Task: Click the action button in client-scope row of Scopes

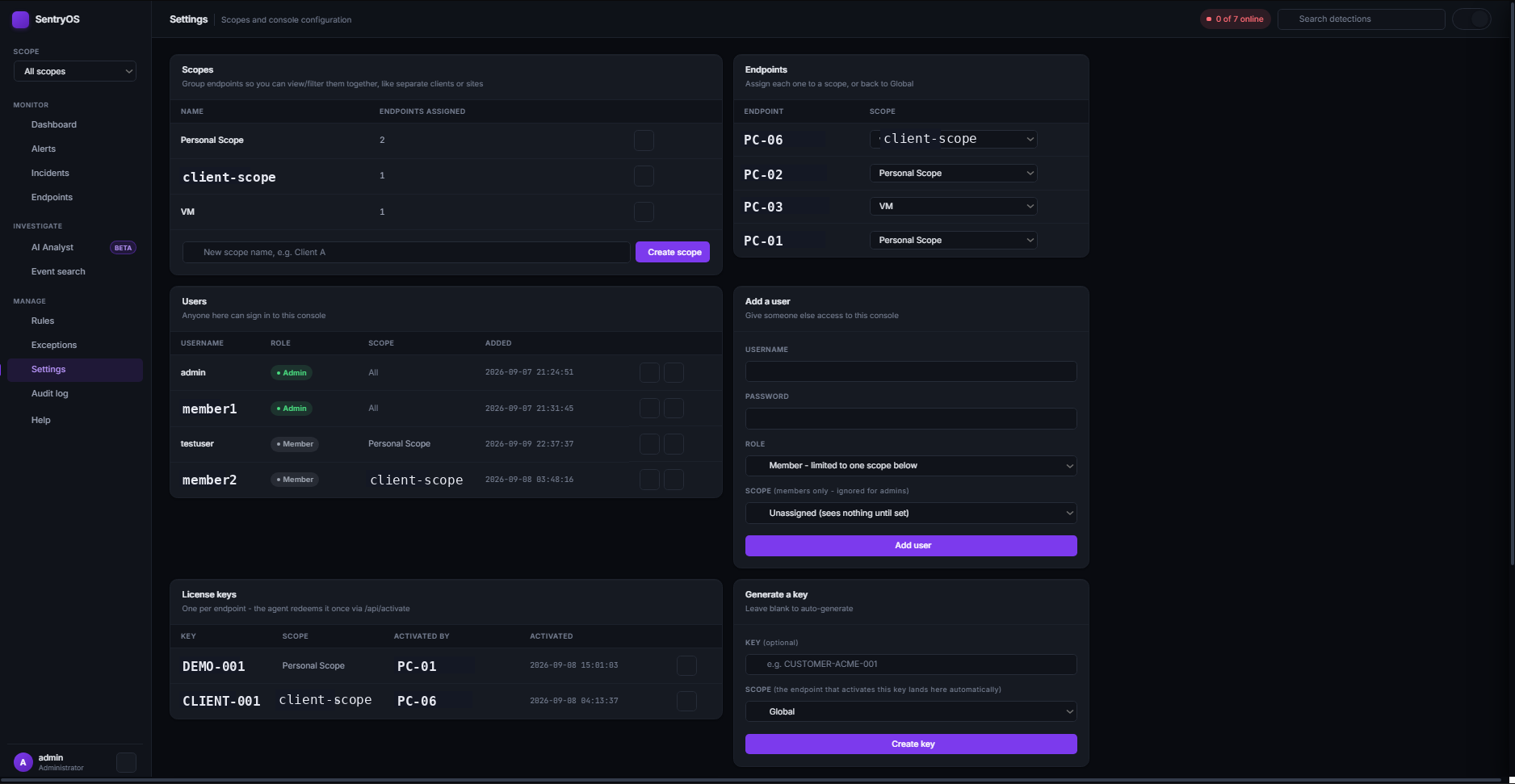Action: [x=644, y=176]
